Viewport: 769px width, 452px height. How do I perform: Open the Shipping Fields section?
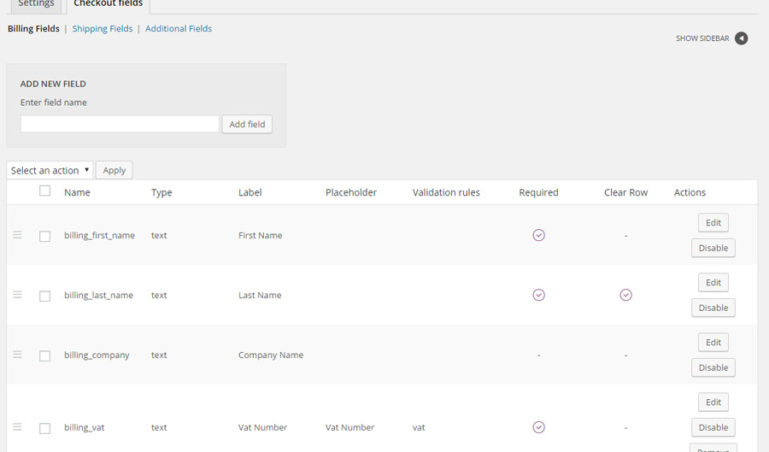[102, 29]
